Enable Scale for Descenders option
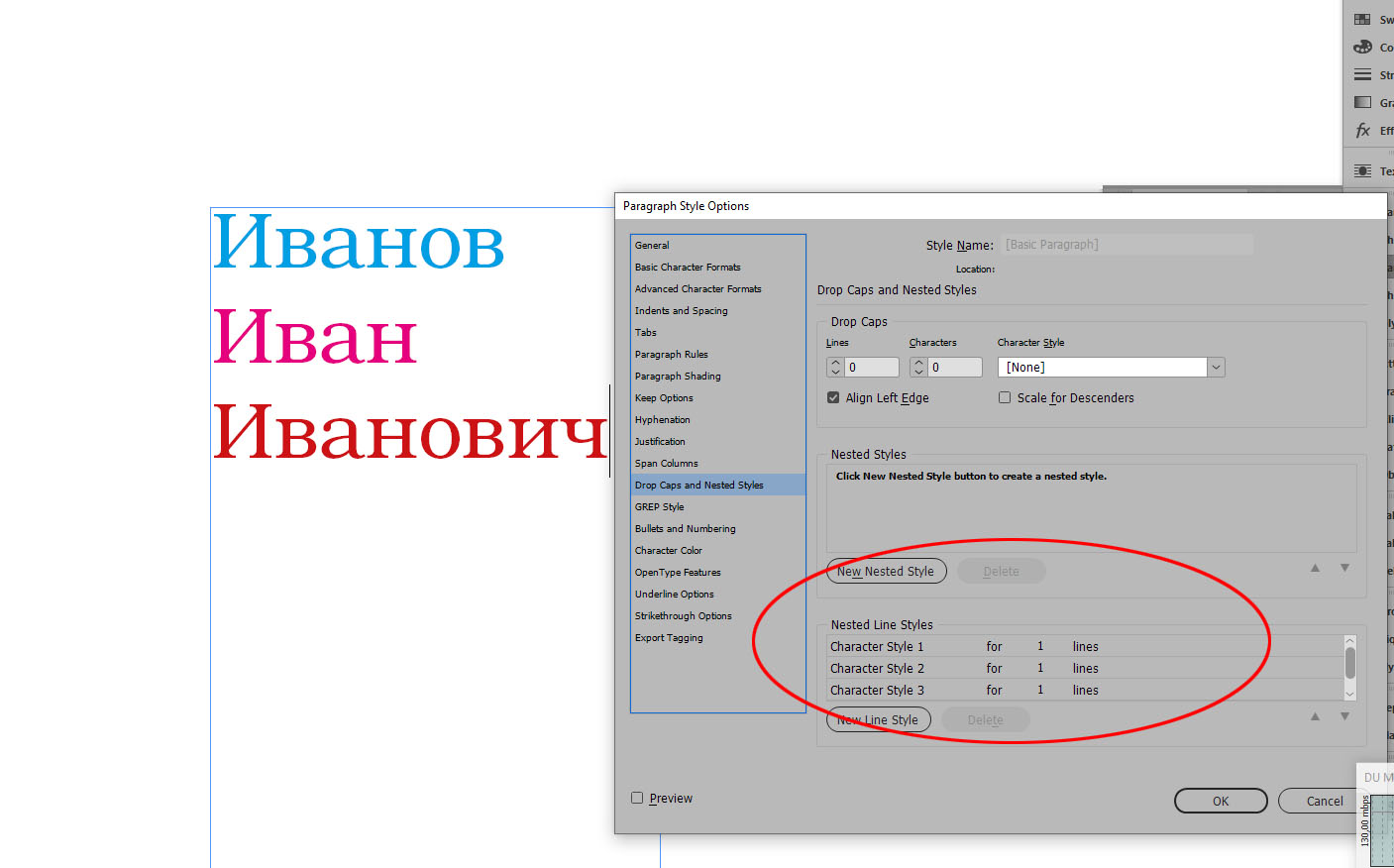1394x868 pixels. (x=1005, y=397)
